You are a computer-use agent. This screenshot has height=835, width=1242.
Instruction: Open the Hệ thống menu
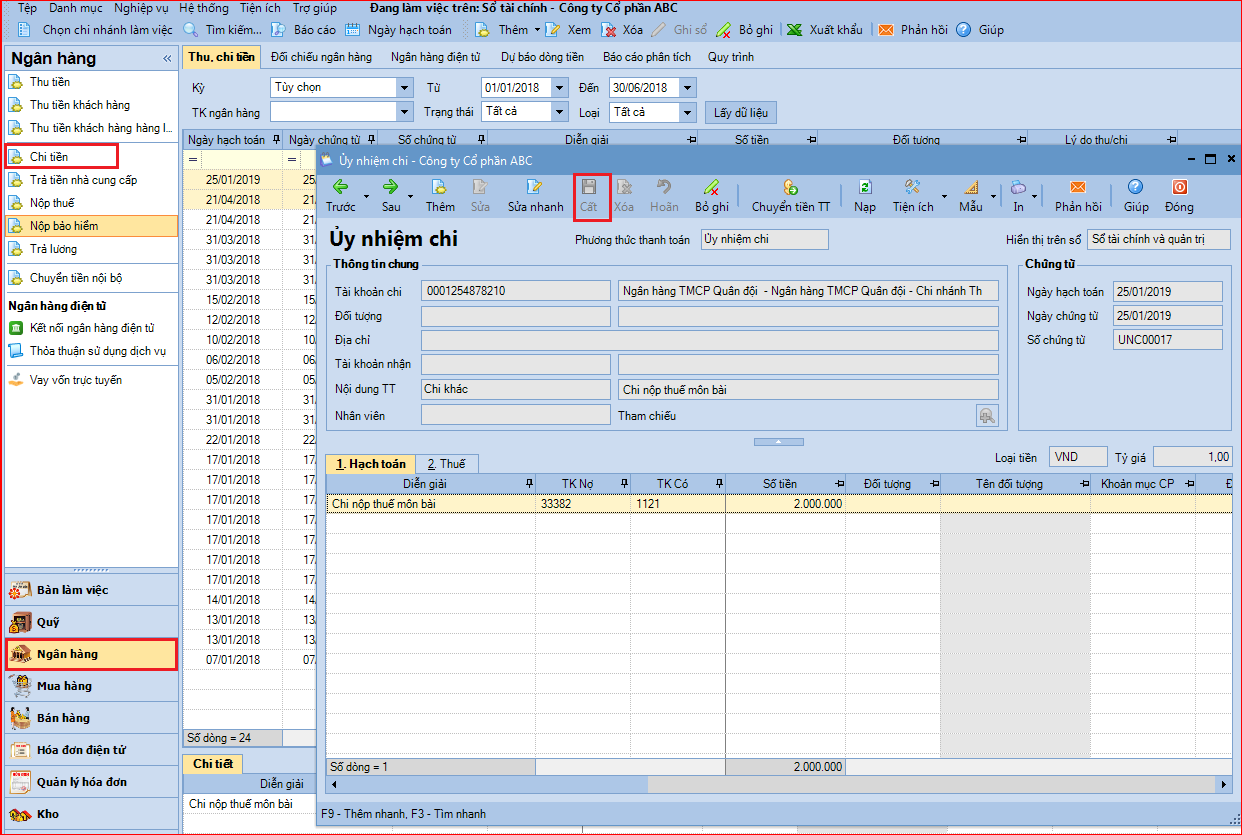pyautogui.click(x=205, y=8)
